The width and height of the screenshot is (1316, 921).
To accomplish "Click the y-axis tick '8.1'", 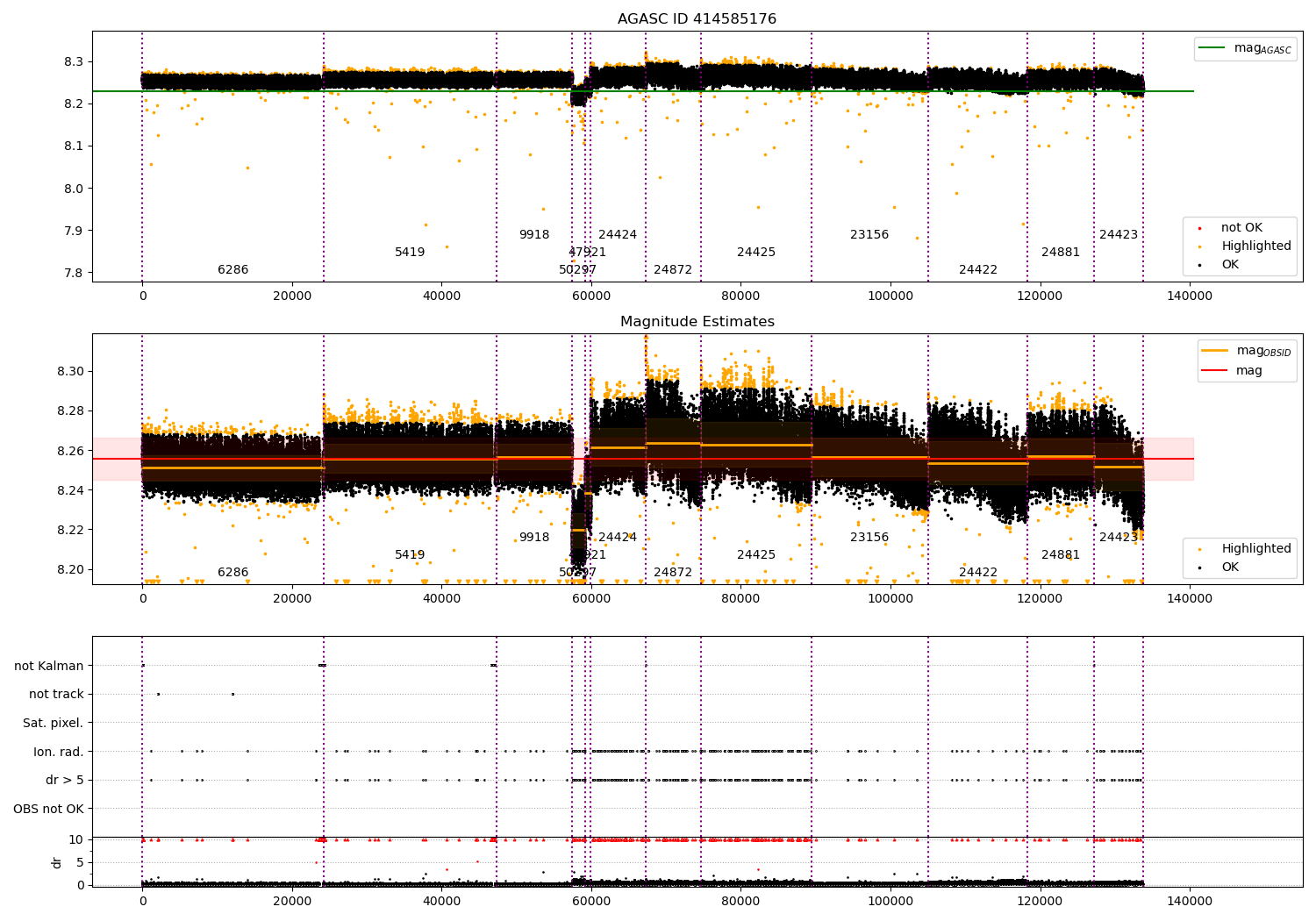I will [74, 146].
